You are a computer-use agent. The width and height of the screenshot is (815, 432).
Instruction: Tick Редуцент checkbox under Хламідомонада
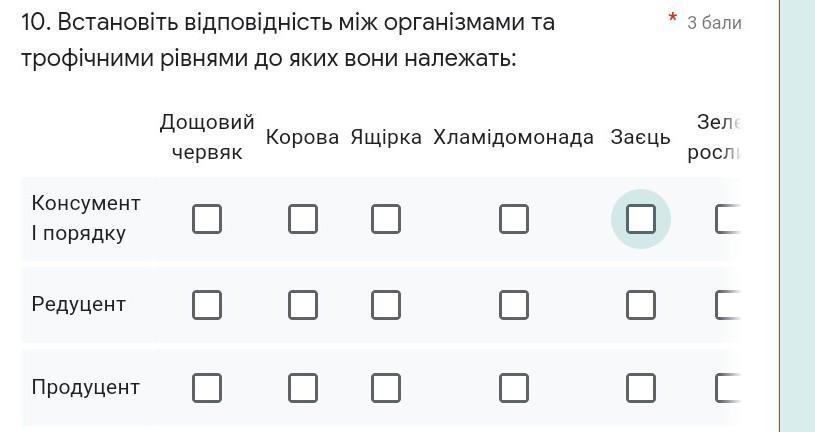point(514,304)
